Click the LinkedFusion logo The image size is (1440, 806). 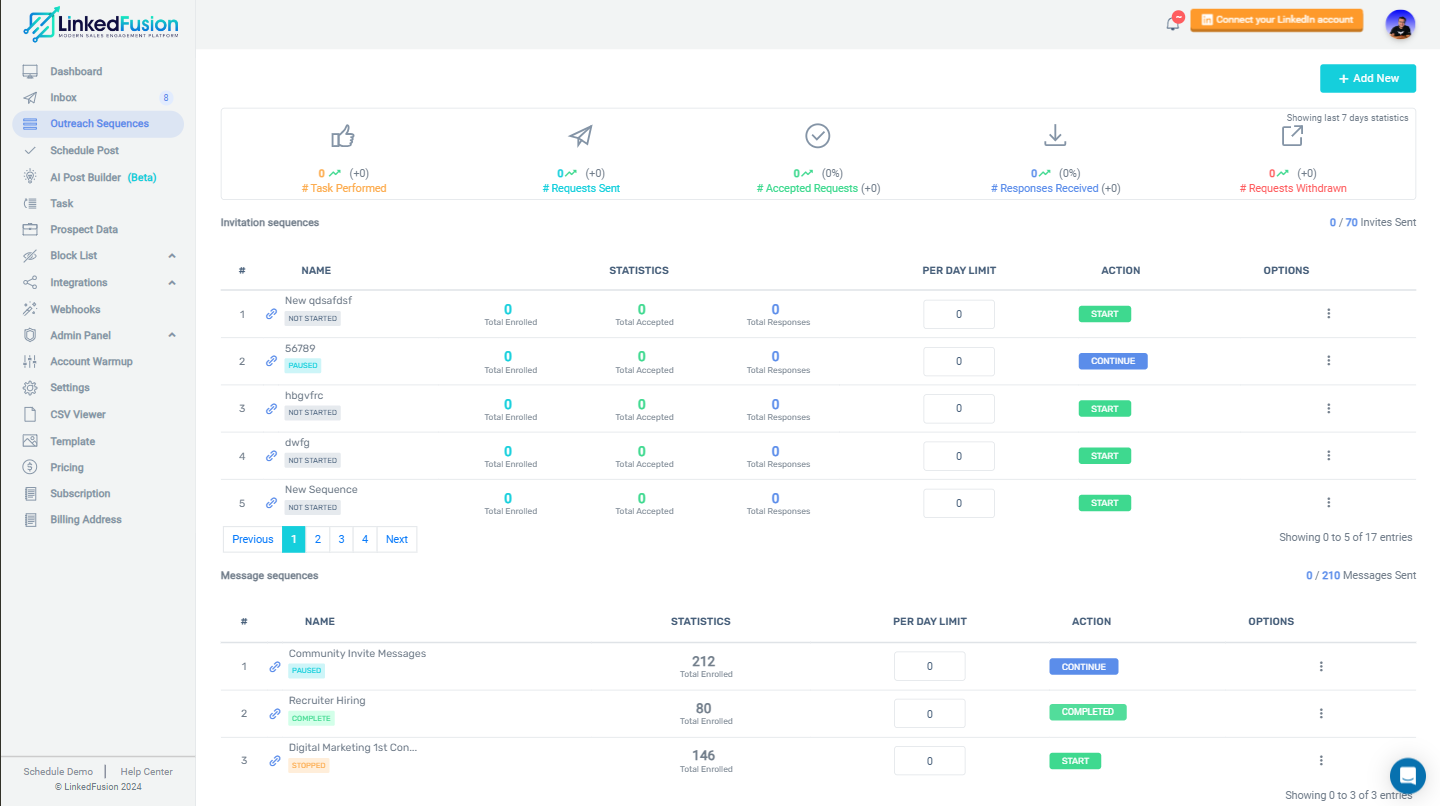(x=101, y=24)
